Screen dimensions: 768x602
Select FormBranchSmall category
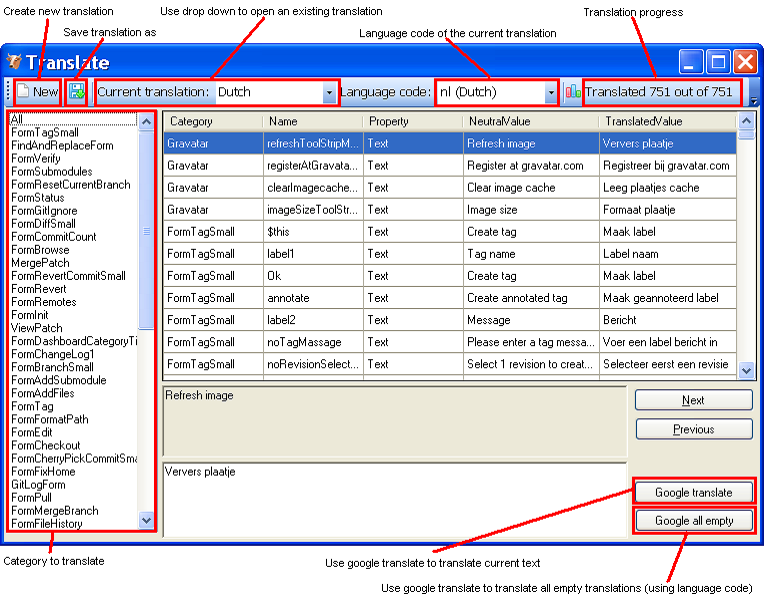73,367
